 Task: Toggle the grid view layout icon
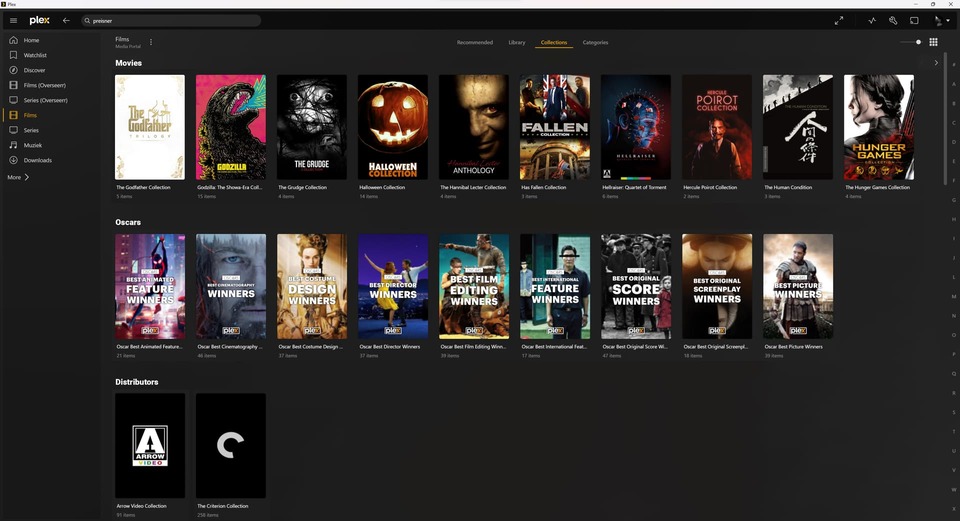pyautogui.click(x=933, y=42)
